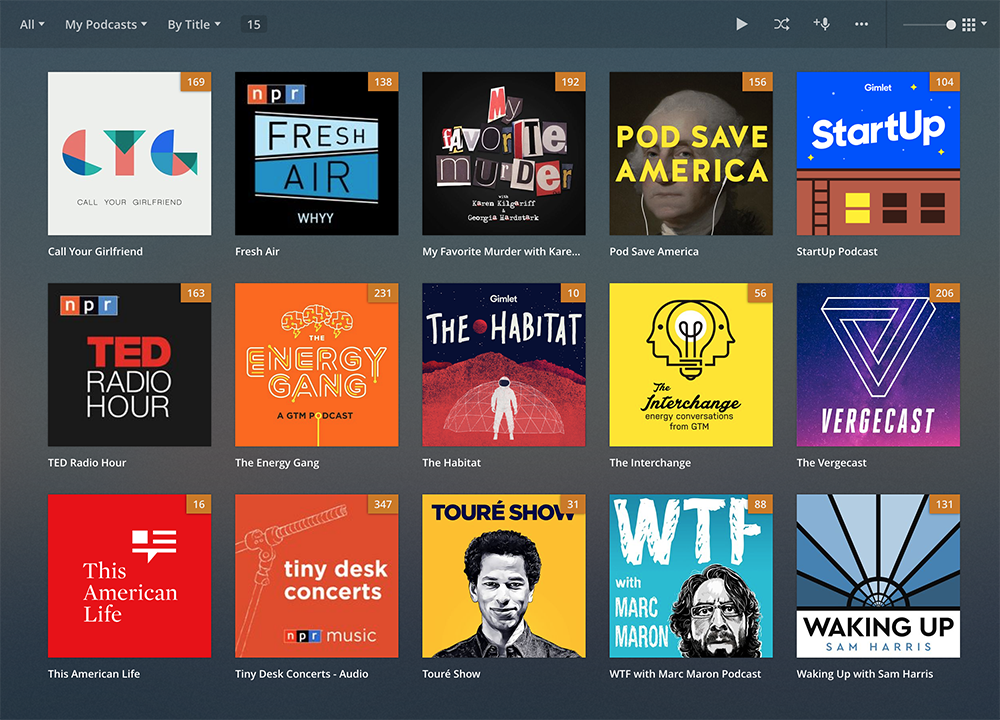
Task: Open The Energy Gang title link
Action: coord(278,463)
